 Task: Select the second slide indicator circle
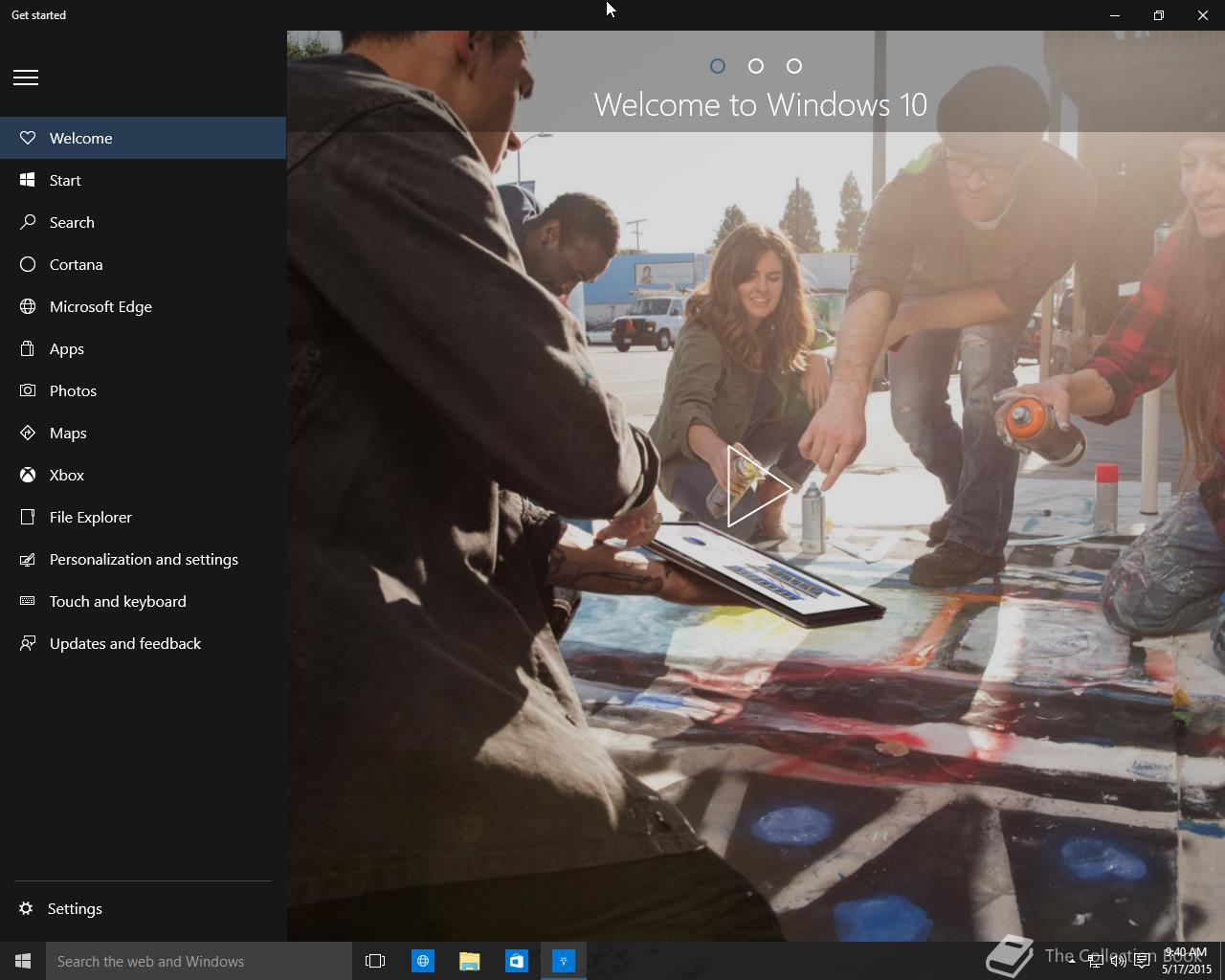click(x=756, y=66)
